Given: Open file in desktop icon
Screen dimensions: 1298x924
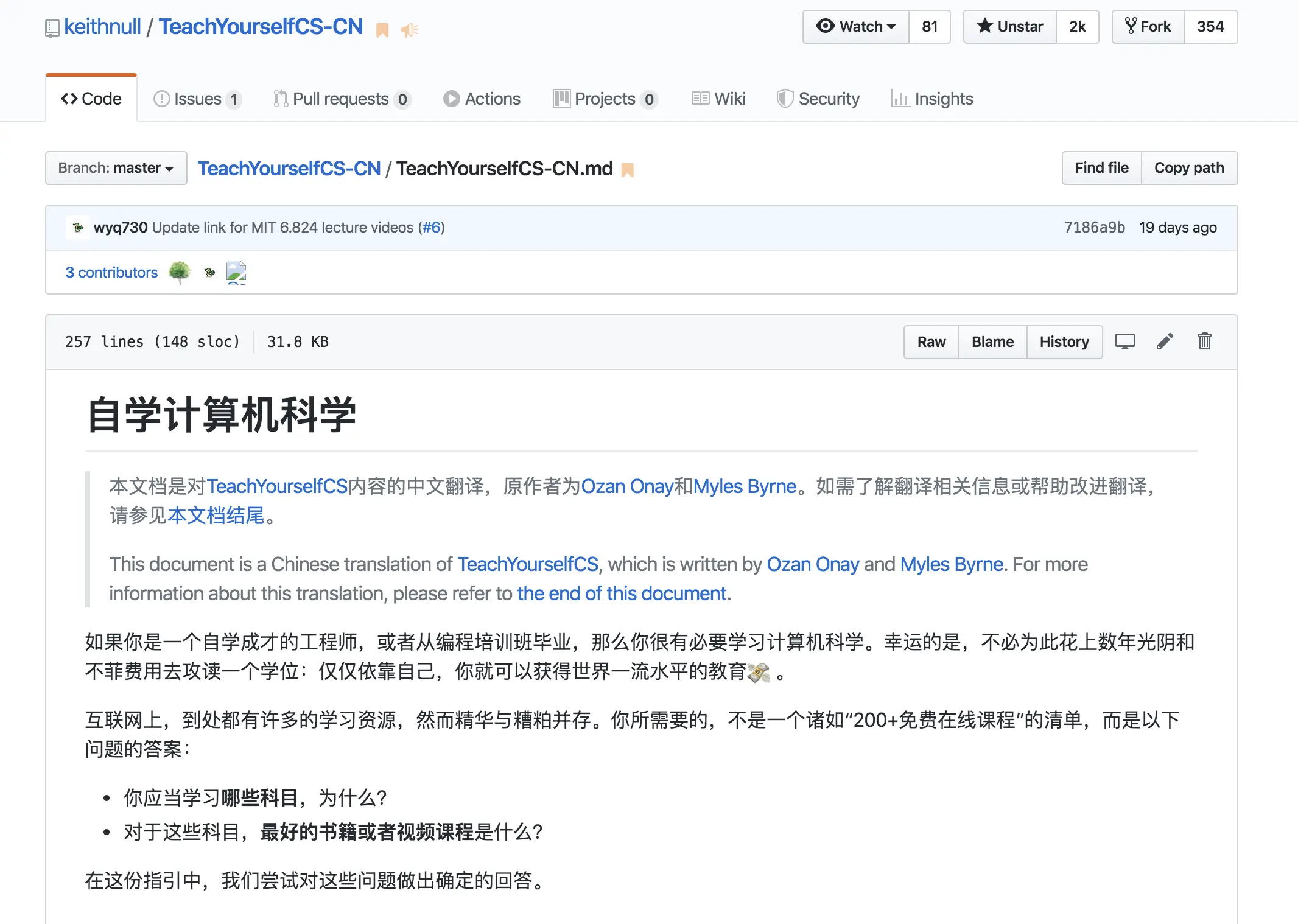Looking at the screenshot, I should coord(1124,341).
